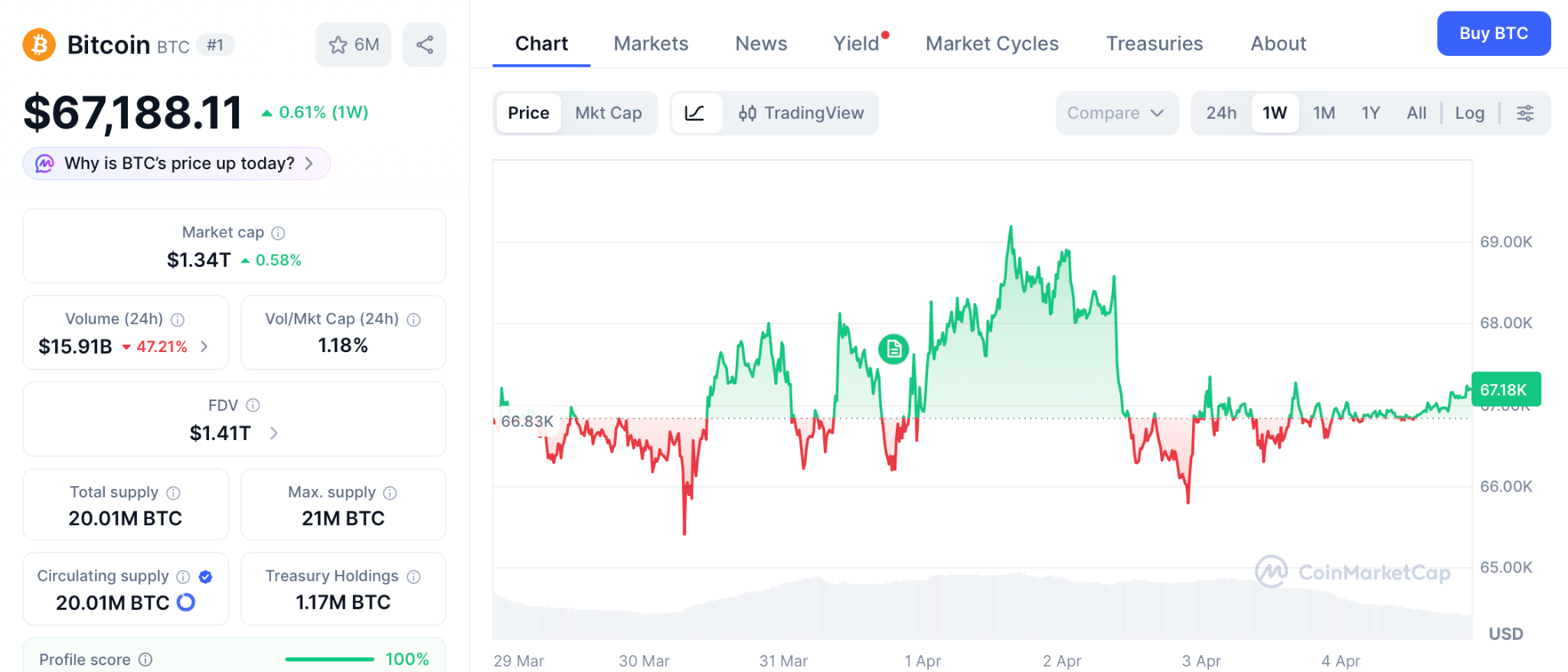Click the Profile score progress bar

329,659
